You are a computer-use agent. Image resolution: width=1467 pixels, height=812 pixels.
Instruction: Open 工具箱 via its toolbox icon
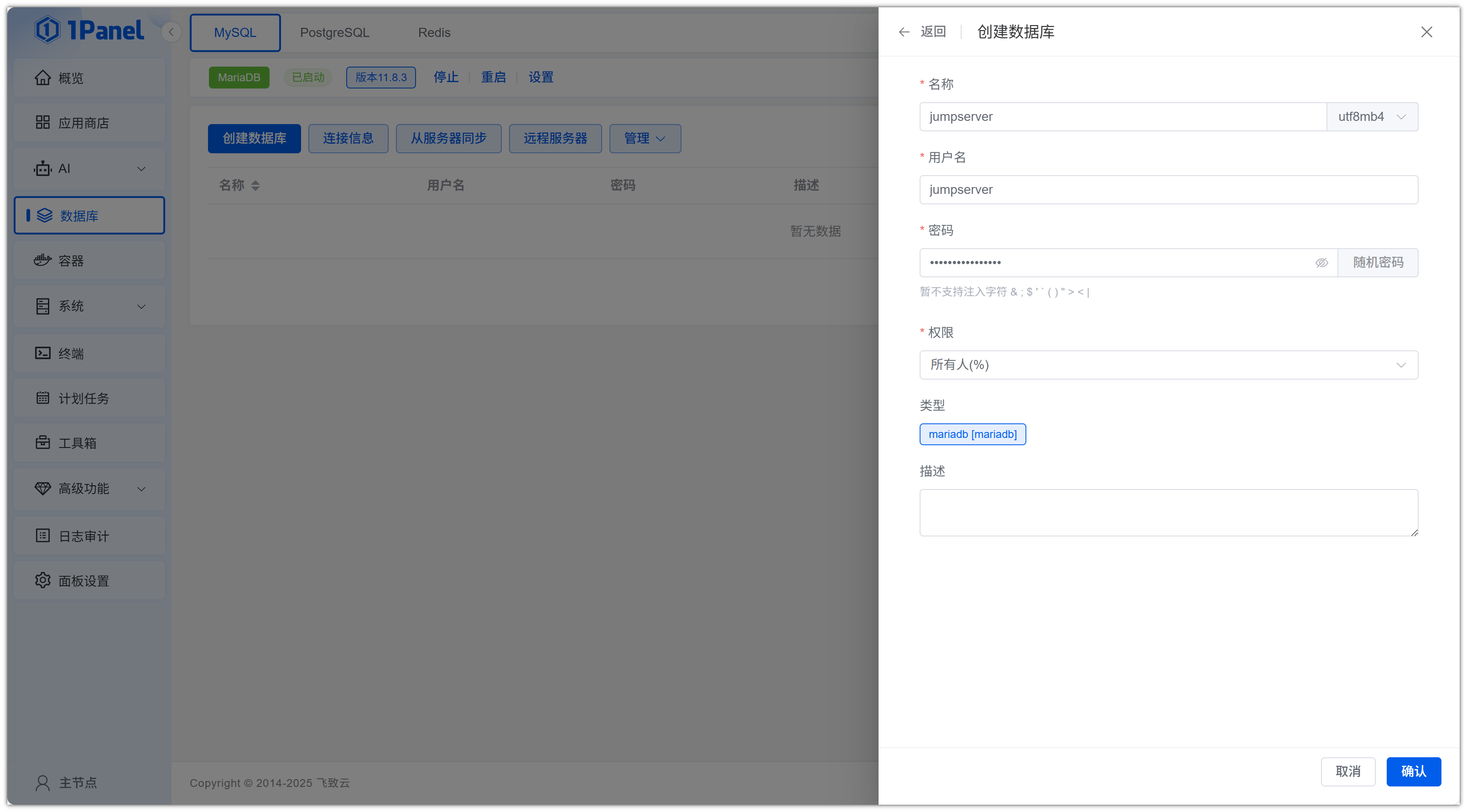point(43,442)
